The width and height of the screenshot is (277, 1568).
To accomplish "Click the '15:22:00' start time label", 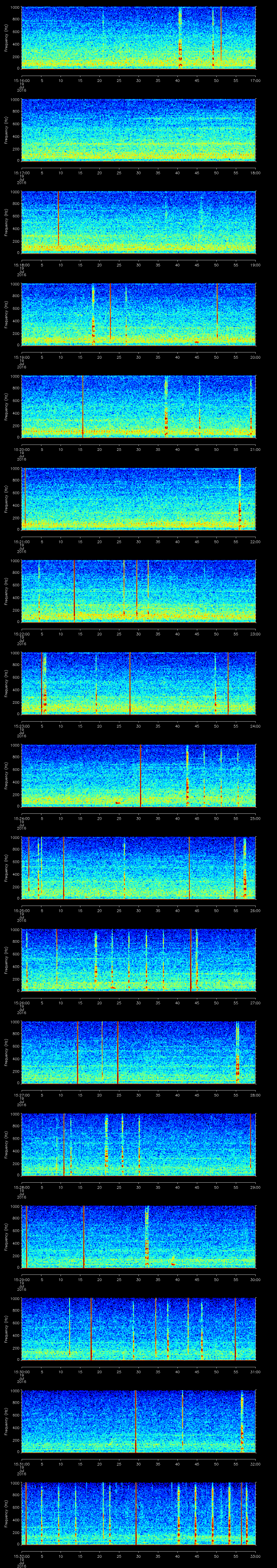I will point(21,634).
